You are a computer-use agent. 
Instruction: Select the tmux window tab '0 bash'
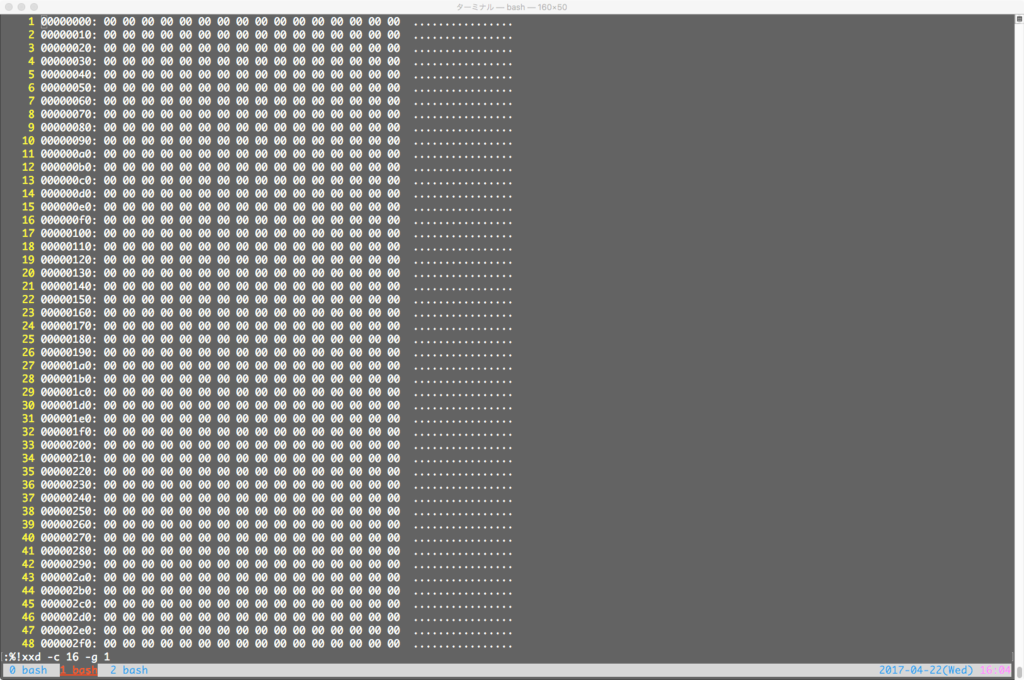27,670
